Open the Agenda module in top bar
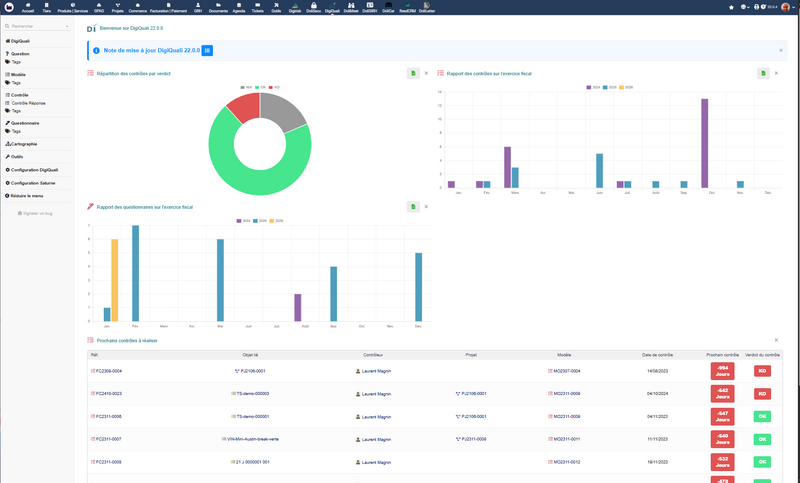 tap(239, 7)
